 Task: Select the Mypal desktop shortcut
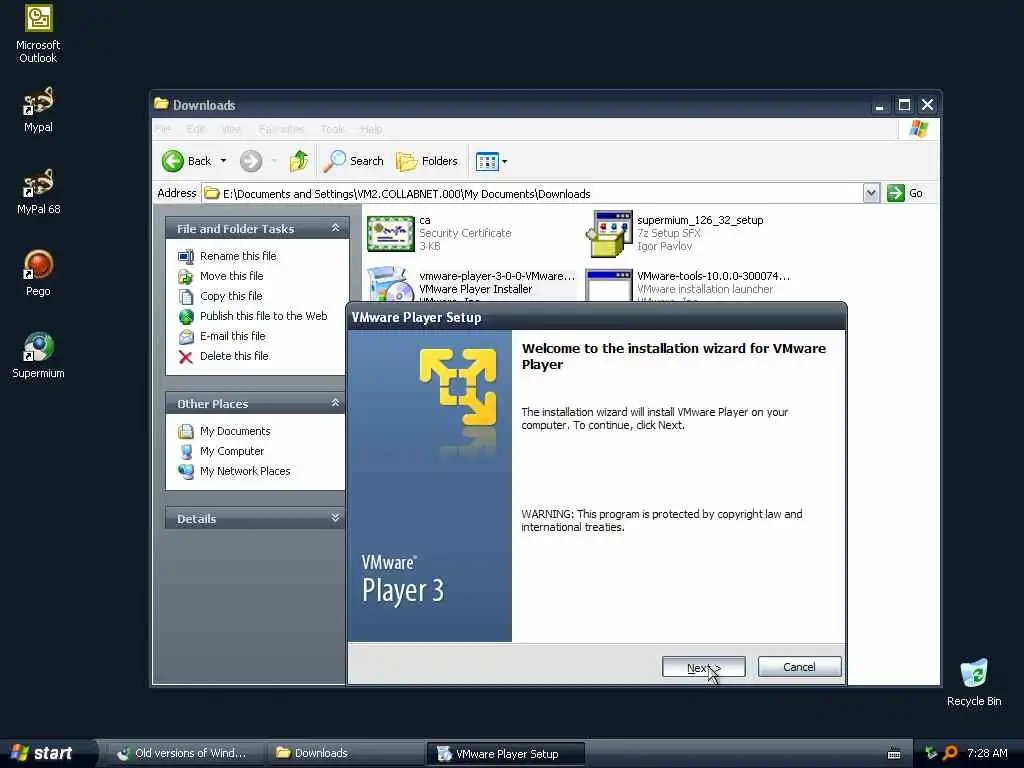(x=38, y=110)
